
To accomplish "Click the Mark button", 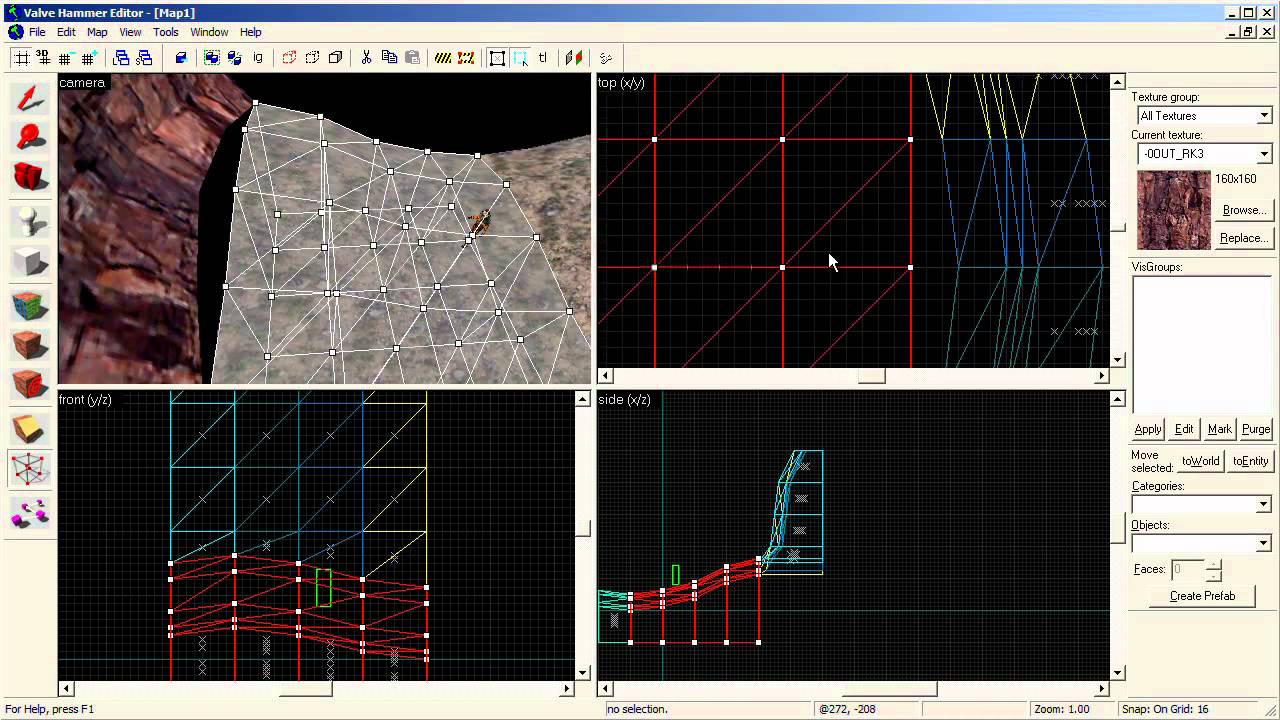I will click(x=1220, y=429).
